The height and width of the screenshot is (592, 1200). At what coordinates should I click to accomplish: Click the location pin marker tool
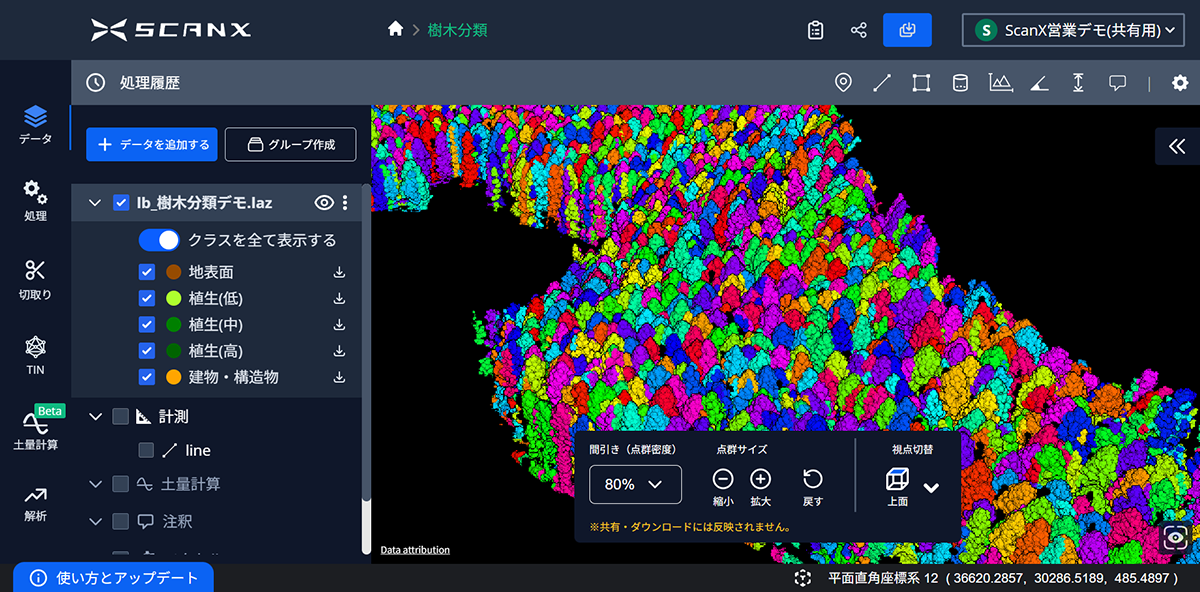[x=843, y=83]
